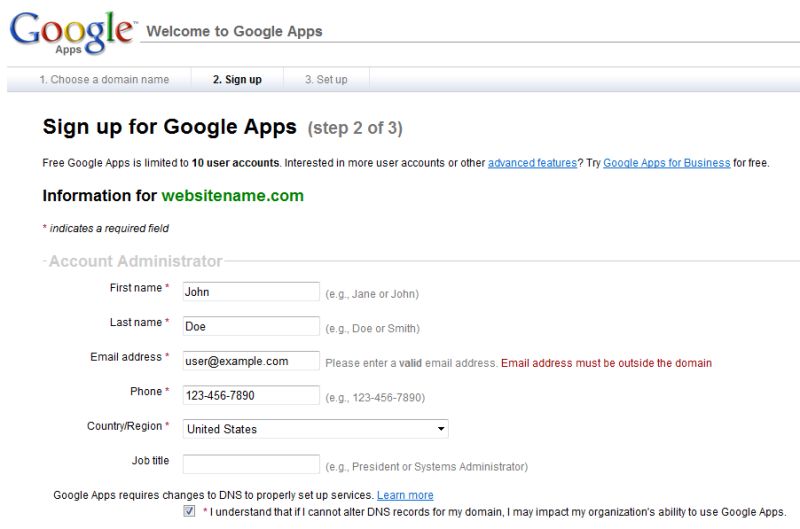Open the 'advanced features' link
This screenshot has width=800, height=529.
click(532, 163)
